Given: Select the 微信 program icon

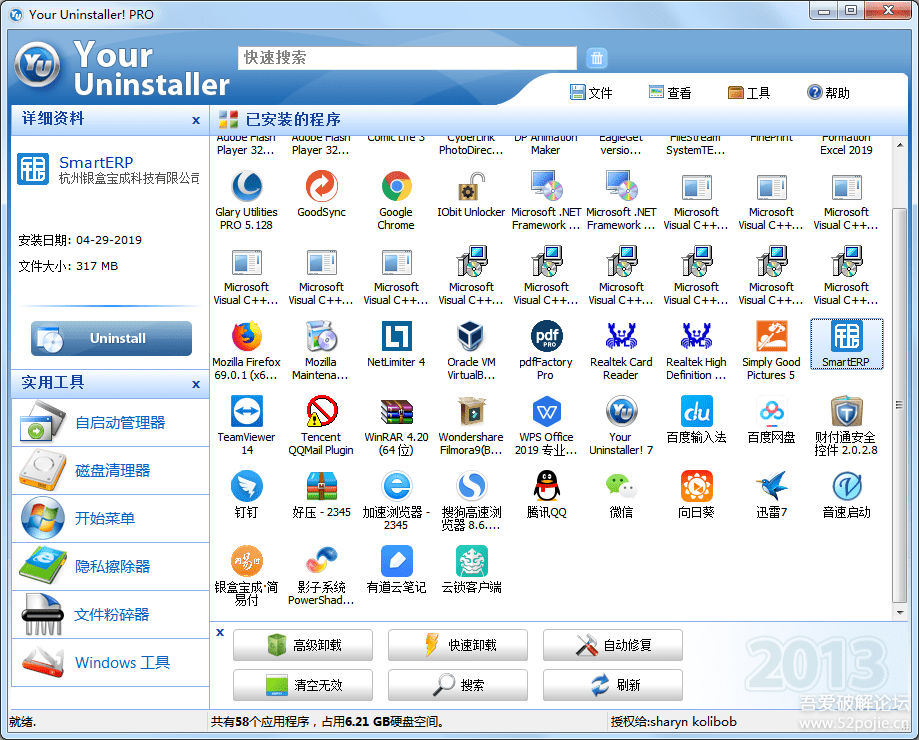Looking at the screenshot, I should [621, 486].
